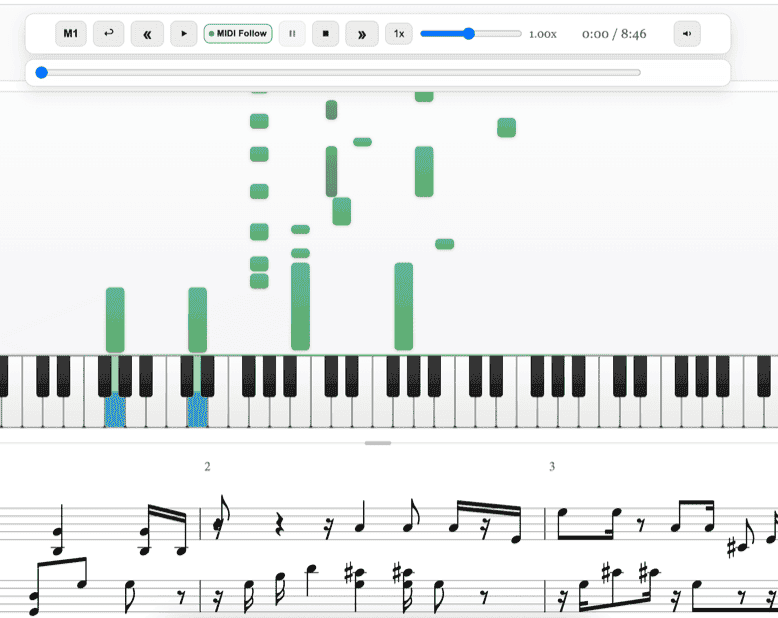Click the resize handle between keyboard and score
The width and height of the screenshot is (778, 618).
[378, 443]
